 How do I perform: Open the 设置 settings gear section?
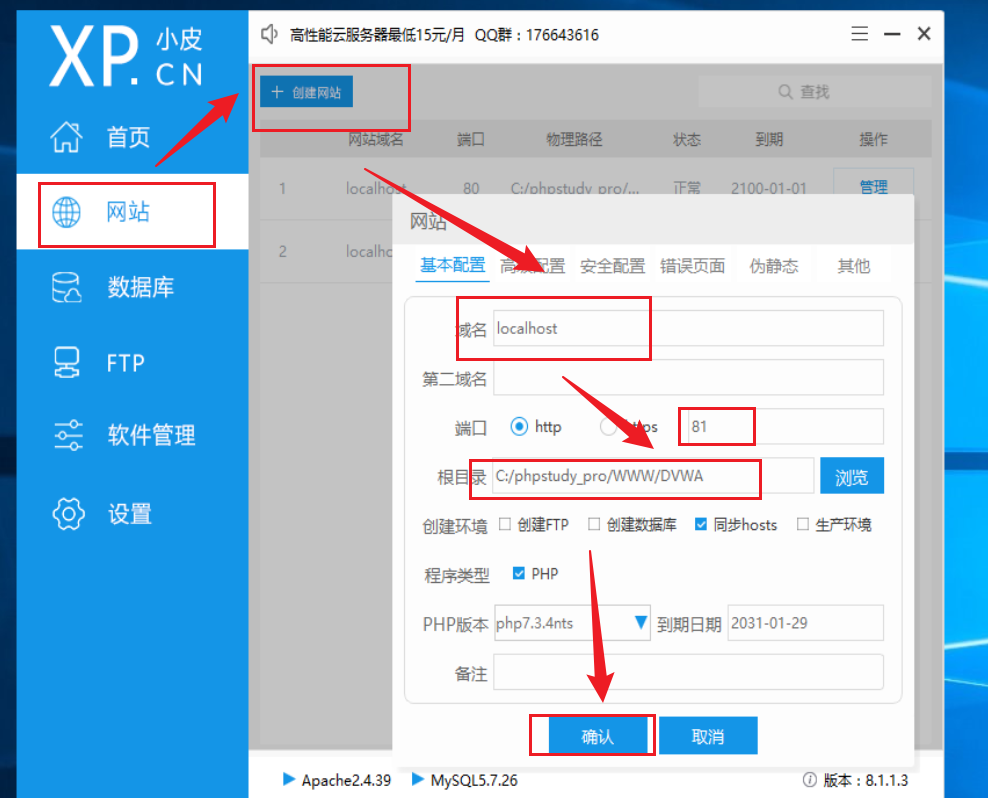click(101, 514)
